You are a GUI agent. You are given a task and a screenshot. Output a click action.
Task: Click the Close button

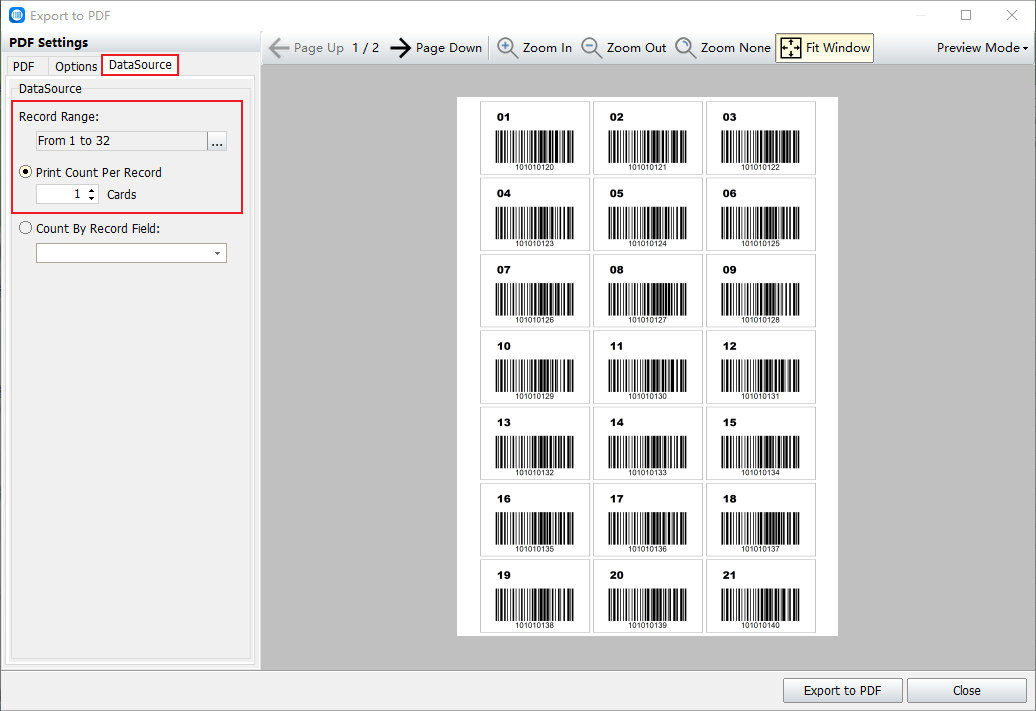[x=967, y=691]
